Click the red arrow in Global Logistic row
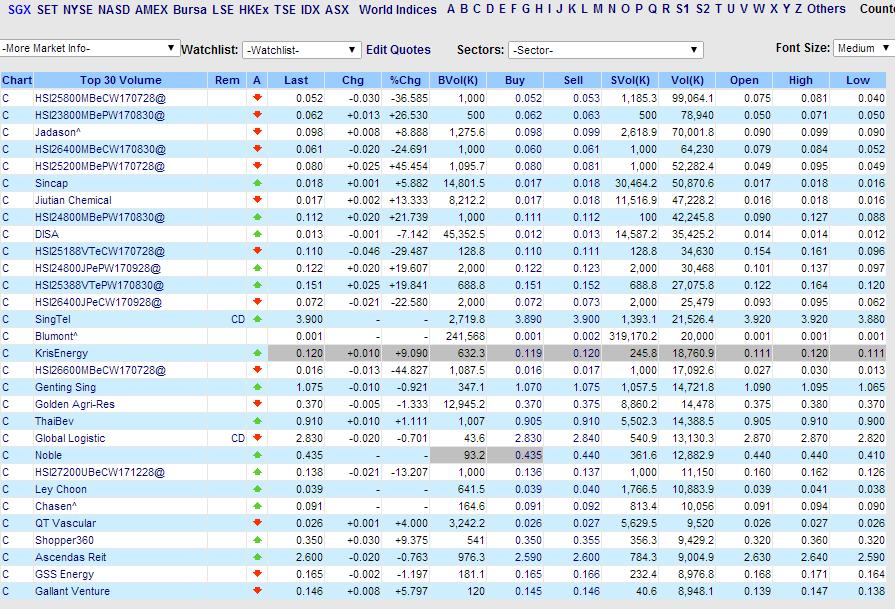 point(257,438)
